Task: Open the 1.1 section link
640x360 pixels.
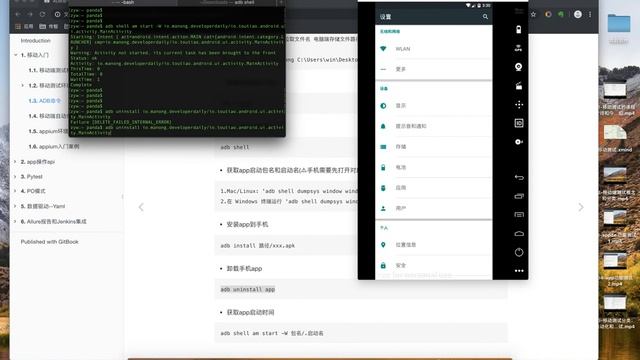Action: pyautogui.click(x=48, y=70)
